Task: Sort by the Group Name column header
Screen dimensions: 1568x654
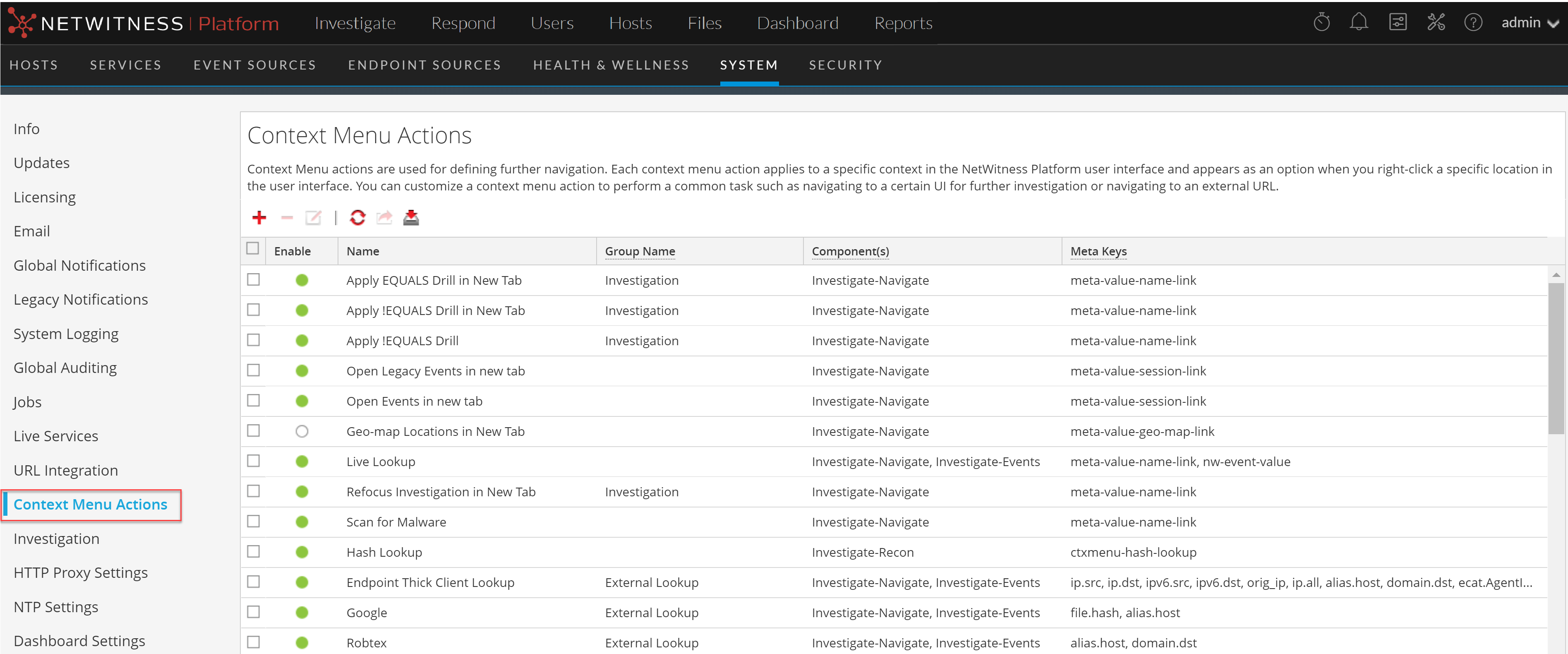Action: 640,251
